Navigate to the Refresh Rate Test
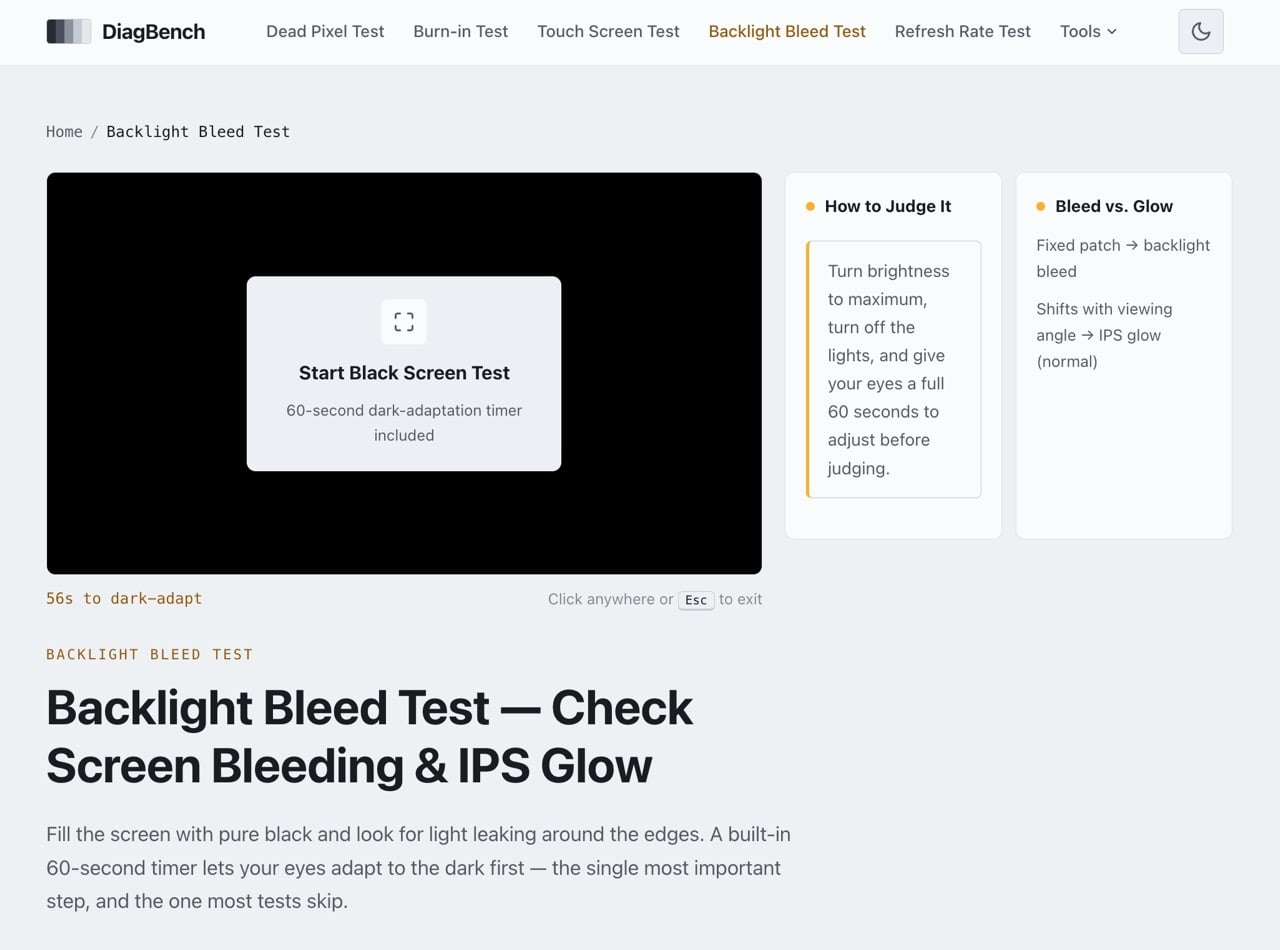The height and width of the screenshot is (950, 1280). tap(963, 32)
